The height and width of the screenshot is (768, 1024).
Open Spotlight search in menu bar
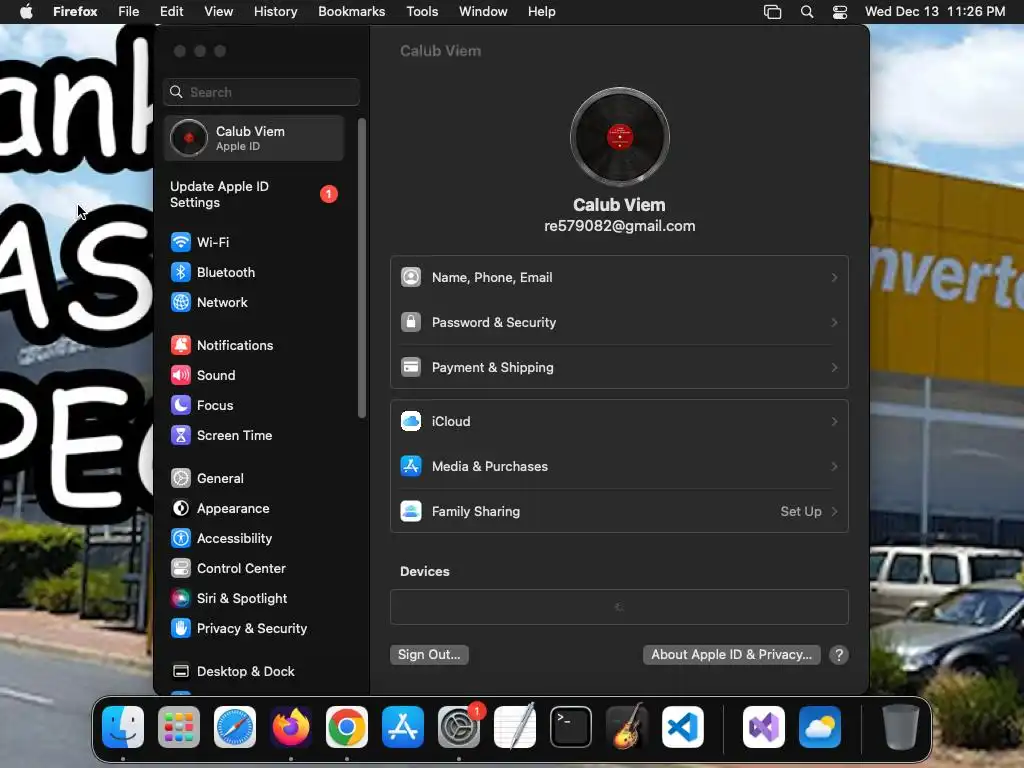(807, 12)
